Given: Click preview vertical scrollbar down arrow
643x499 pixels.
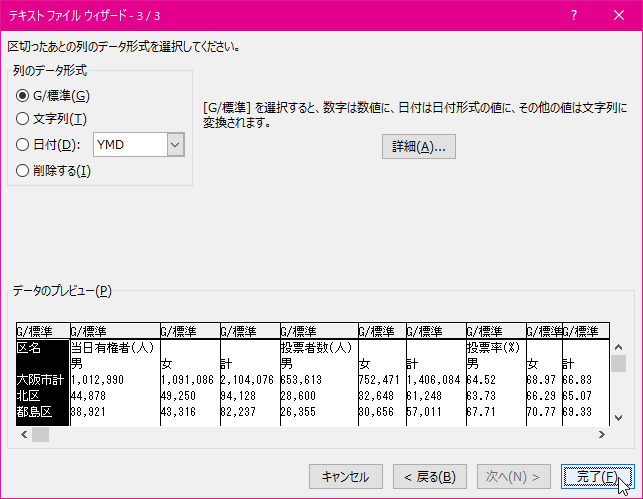Looking at the screenshot, I should click(618, 418).
